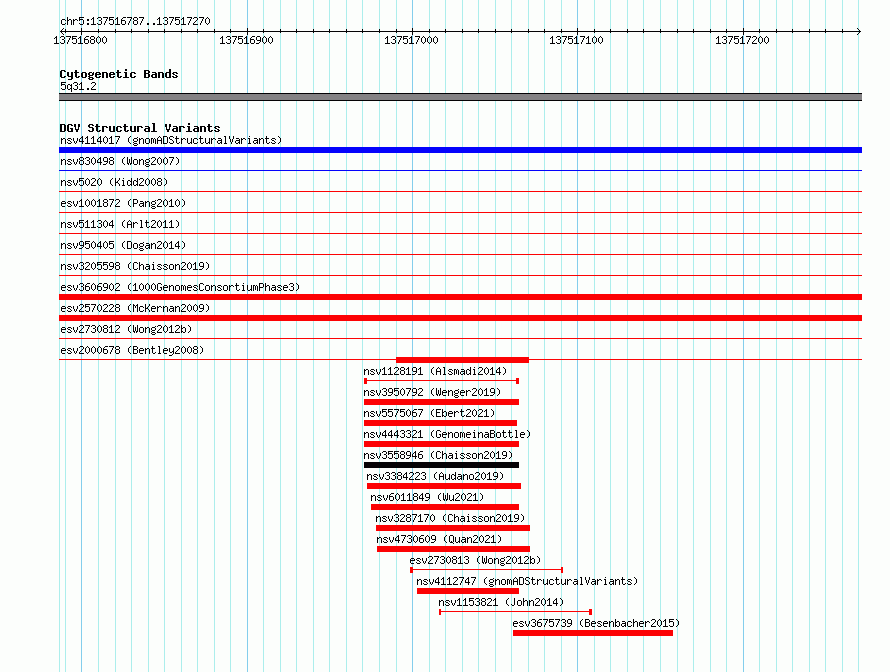Open variant esv2730812 (Wong2012b)

coord(126,329)
